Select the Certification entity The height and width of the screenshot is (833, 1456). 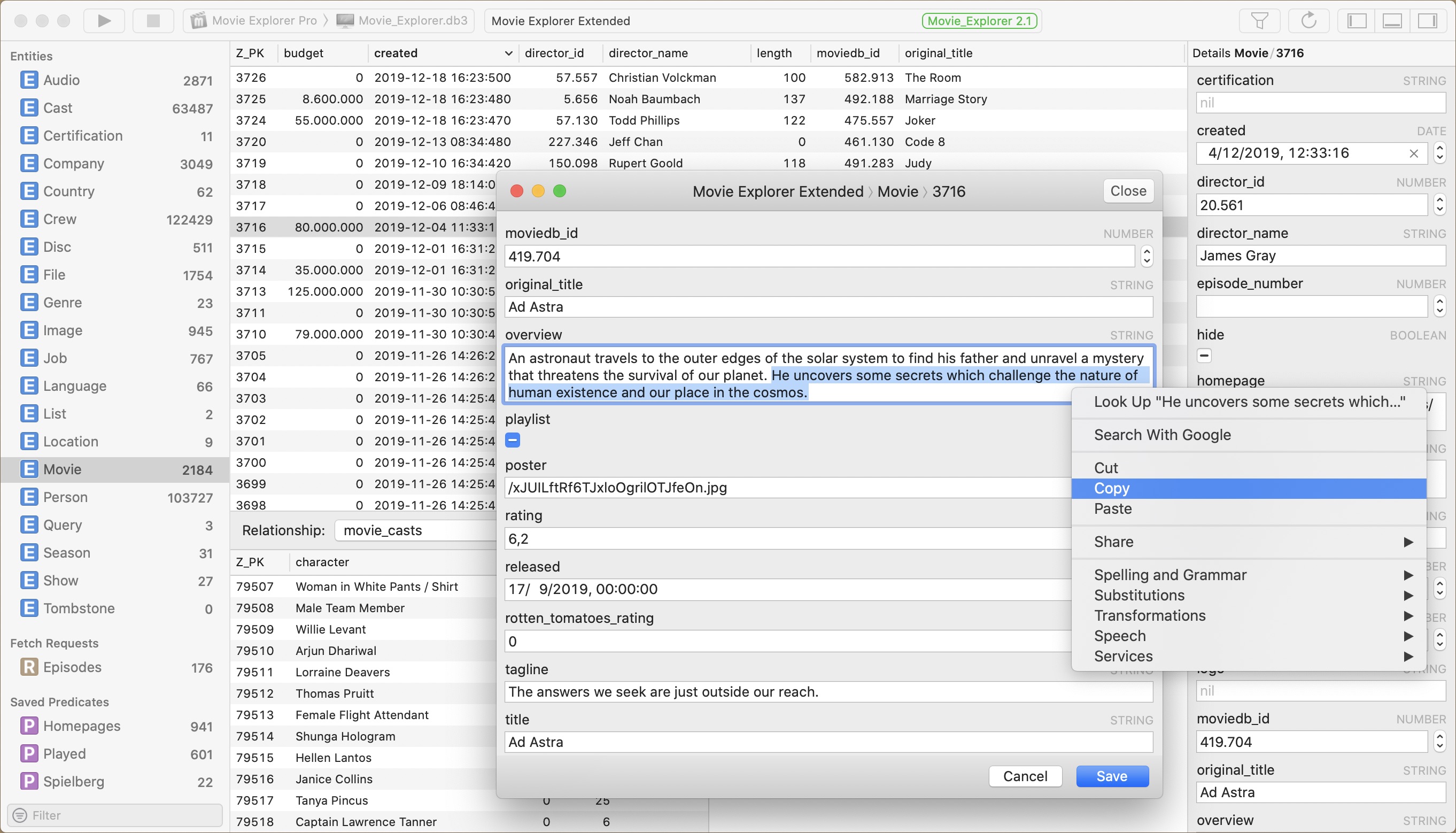[x=116, y=136]
